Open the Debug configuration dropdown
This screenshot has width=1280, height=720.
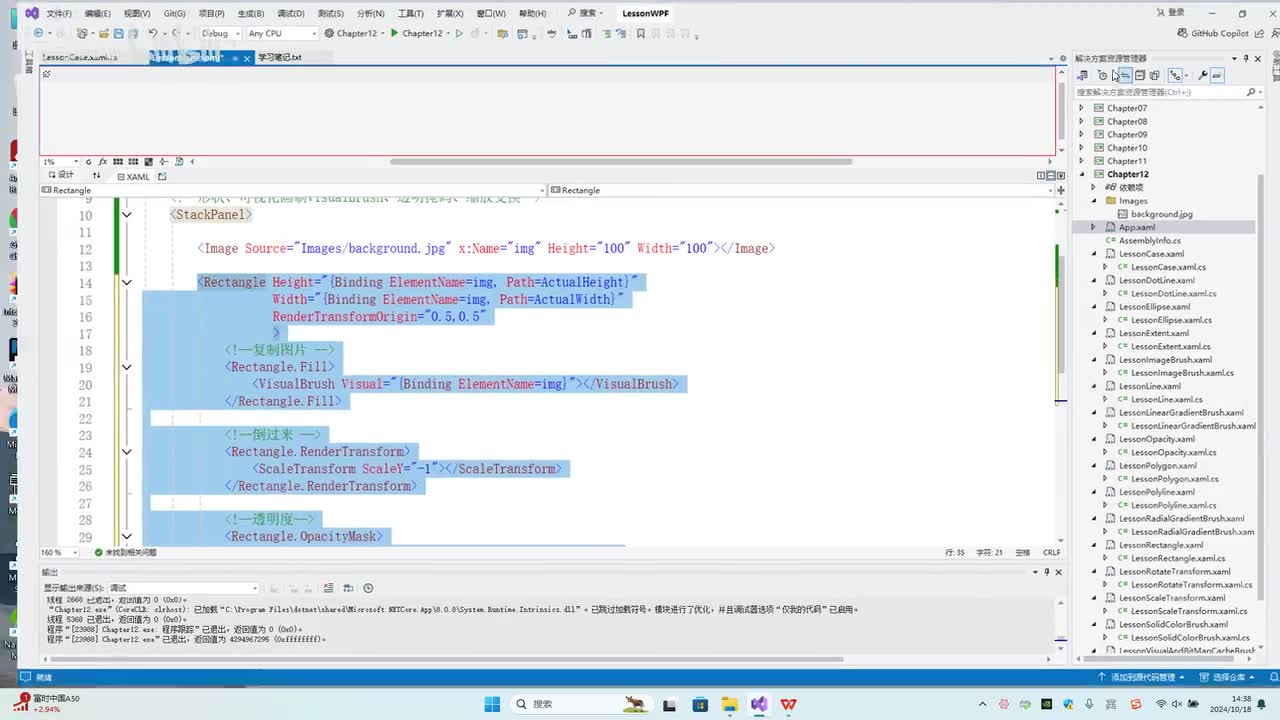click(219, 33)
